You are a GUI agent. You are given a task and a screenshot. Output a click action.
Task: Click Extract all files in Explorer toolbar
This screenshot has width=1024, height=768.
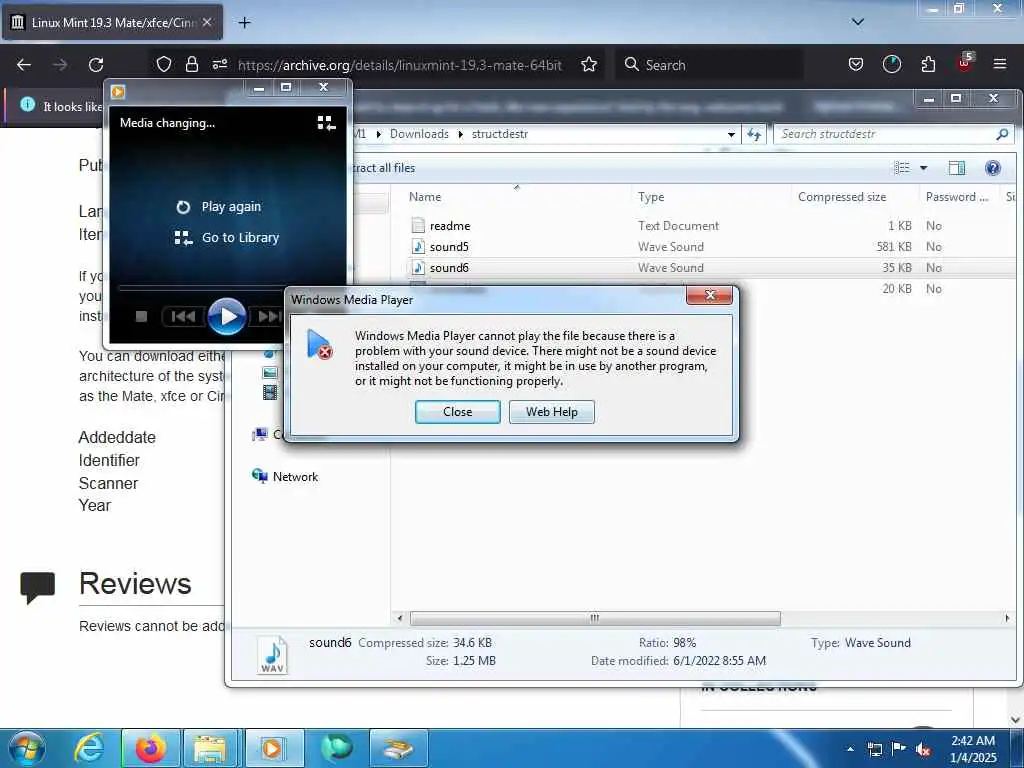click(x=383, y=168)
